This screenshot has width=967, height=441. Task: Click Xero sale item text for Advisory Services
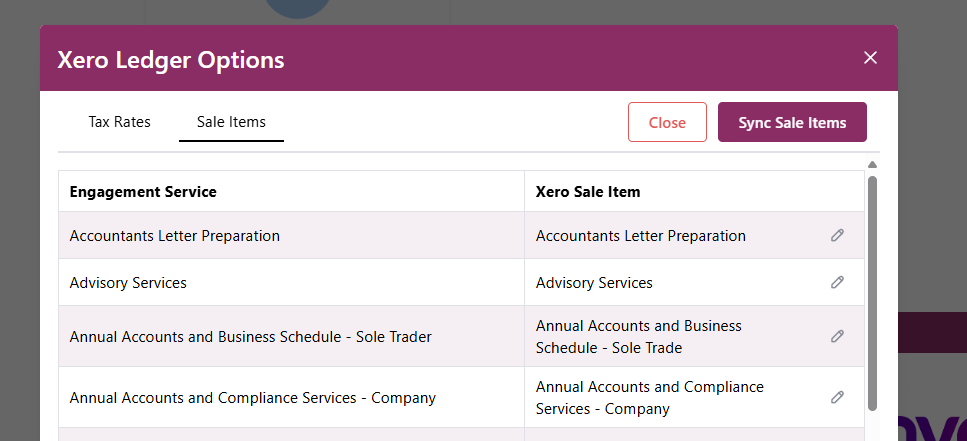594,283
